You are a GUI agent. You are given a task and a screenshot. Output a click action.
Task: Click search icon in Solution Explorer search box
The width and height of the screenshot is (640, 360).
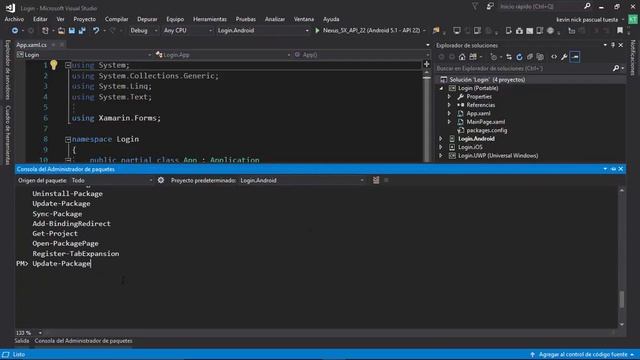(x=616, y=68)
